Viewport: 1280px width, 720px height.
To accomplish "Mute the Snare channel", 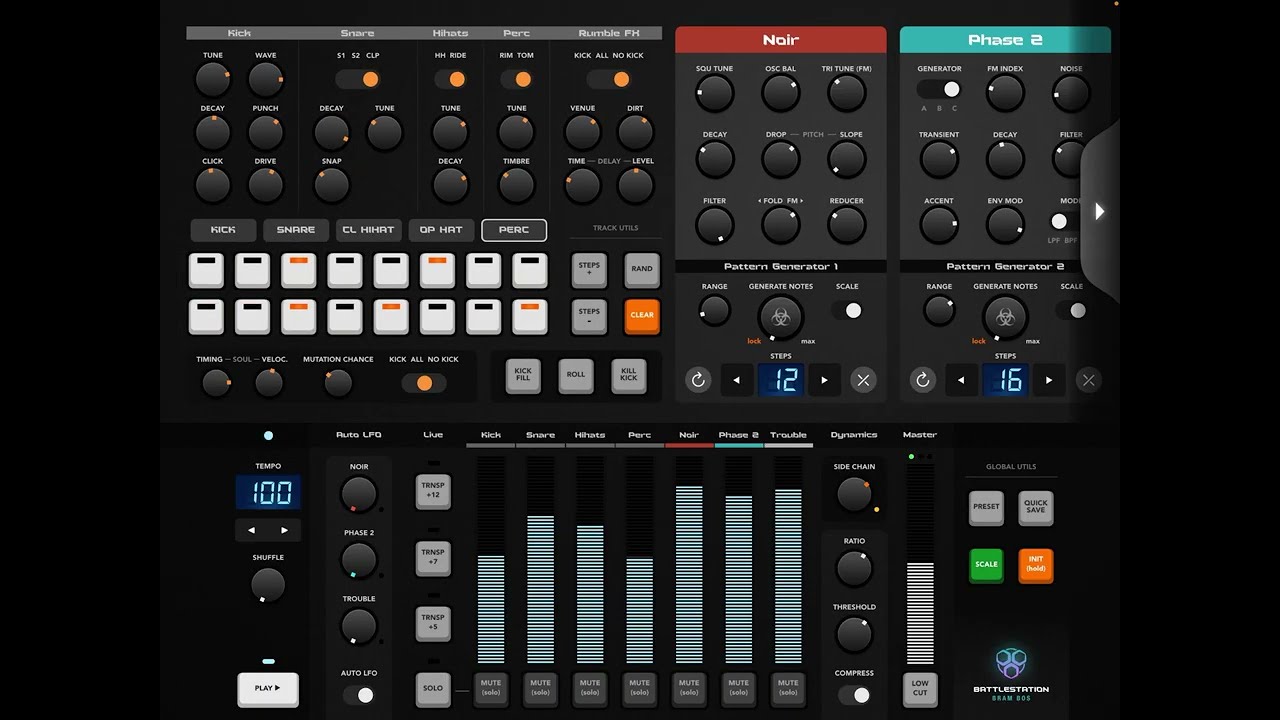I will [x=541, y=688].
